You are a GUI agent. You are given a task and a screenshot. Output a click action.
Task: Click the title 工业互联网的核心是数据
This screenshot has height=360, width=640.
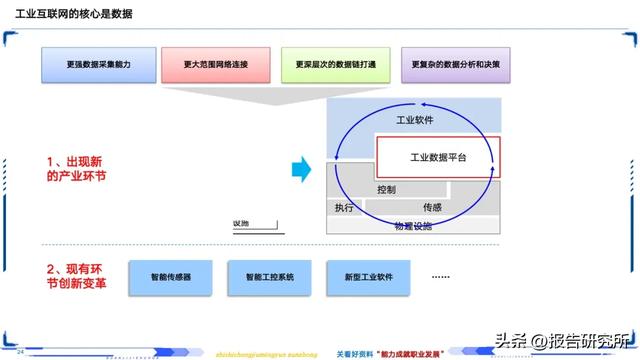coord(74,14)
